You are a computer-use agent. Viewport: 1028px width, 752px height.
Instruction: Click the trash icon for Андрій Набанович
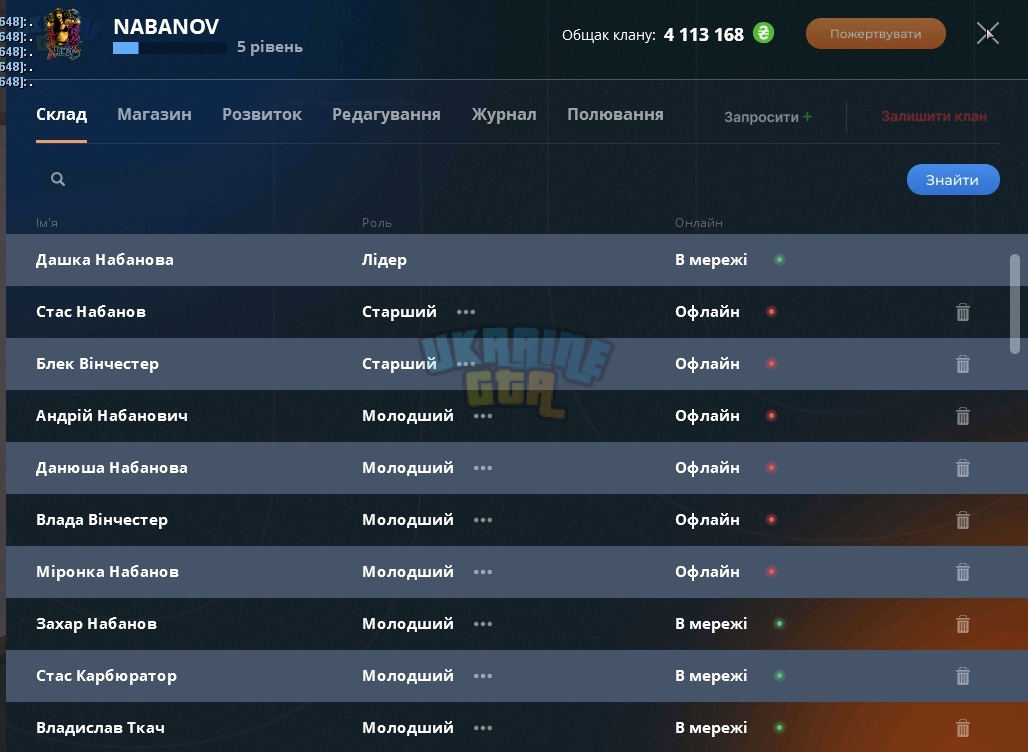click(962, 416)
